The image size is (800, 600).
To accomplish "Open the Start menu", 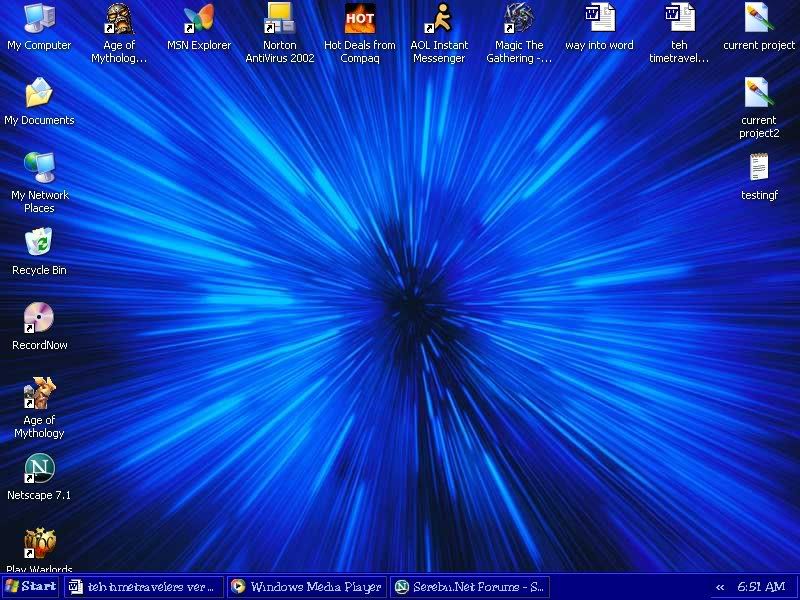I will pyautogui.click(x=30, y=587).
